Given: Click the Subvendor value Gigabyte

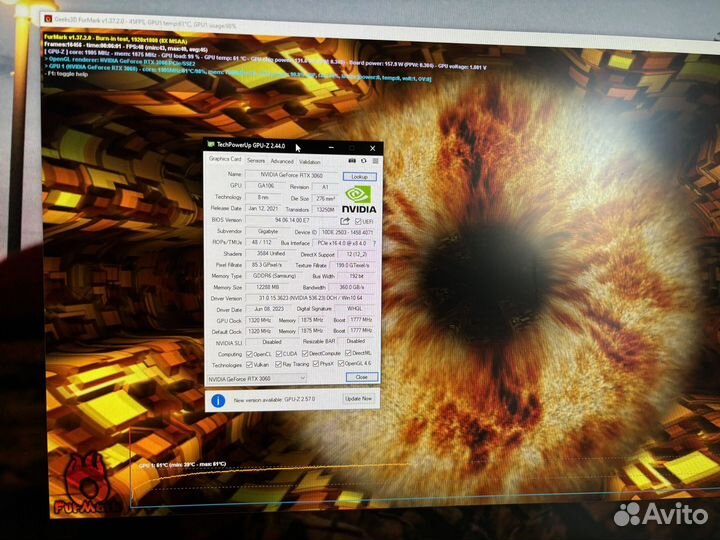Looking at the screenshot, I should pos(268,231).
